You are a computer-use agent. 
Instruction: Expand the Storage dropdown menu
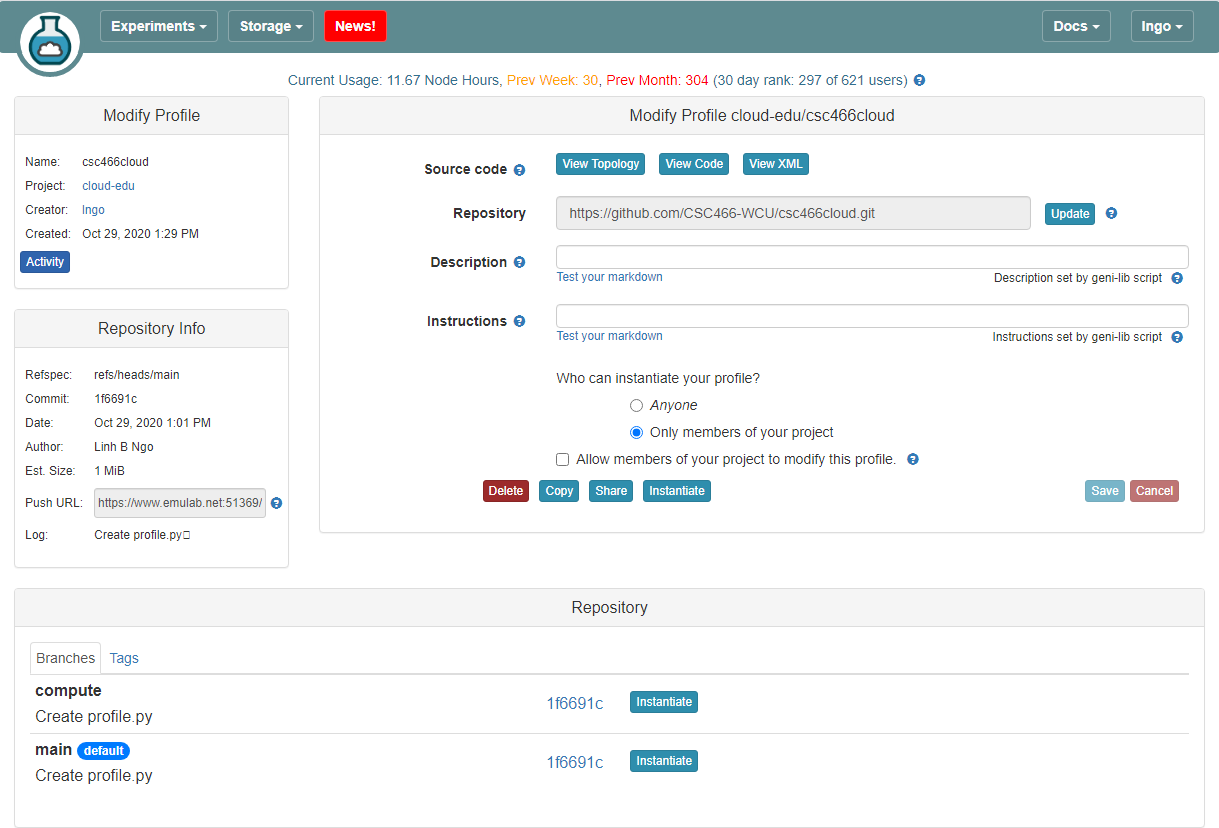pyautogui.click(x=270, y=26)
